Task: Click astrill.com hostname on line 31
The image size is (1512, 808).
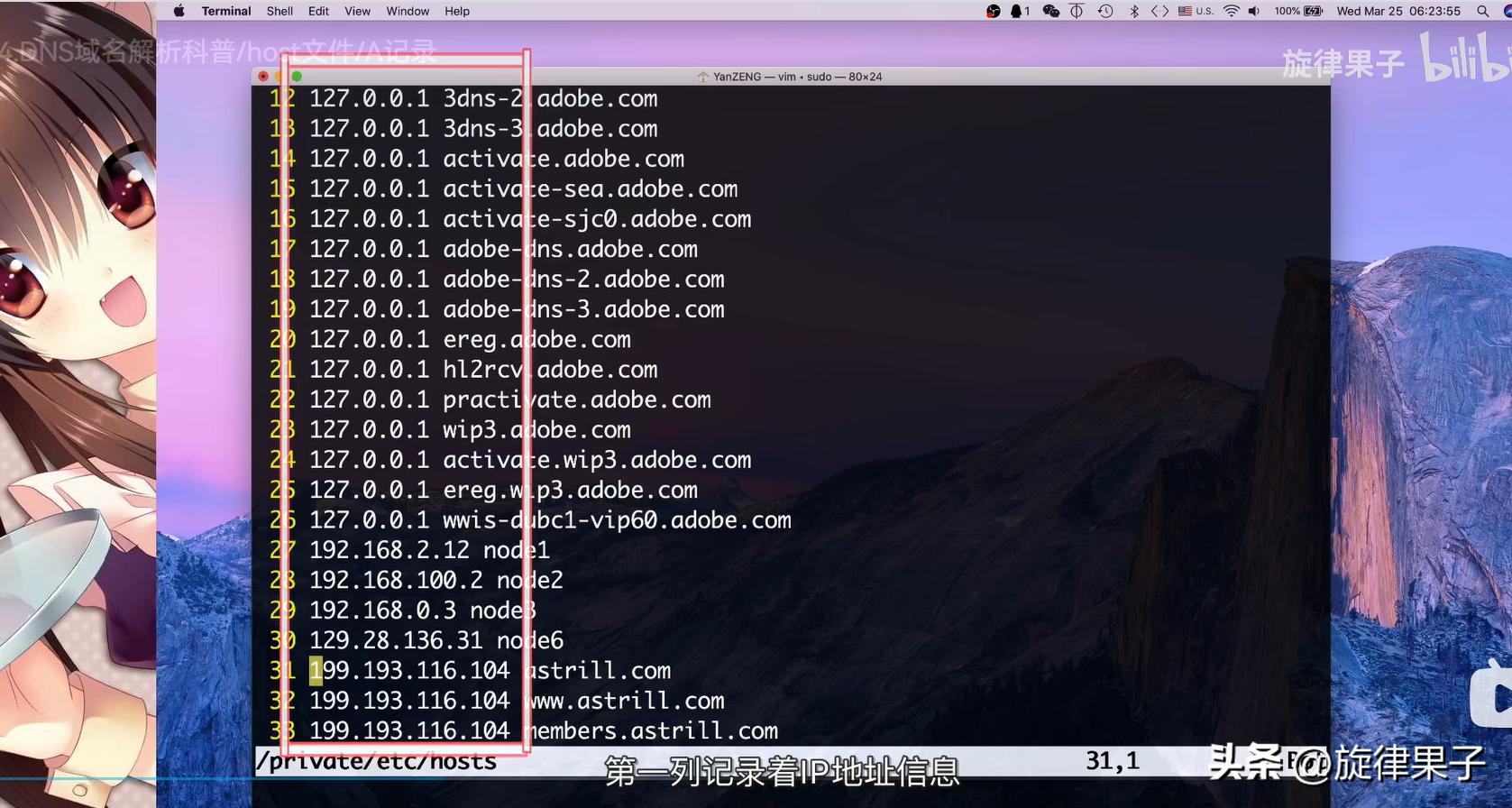Action: (x=597, y=671)
